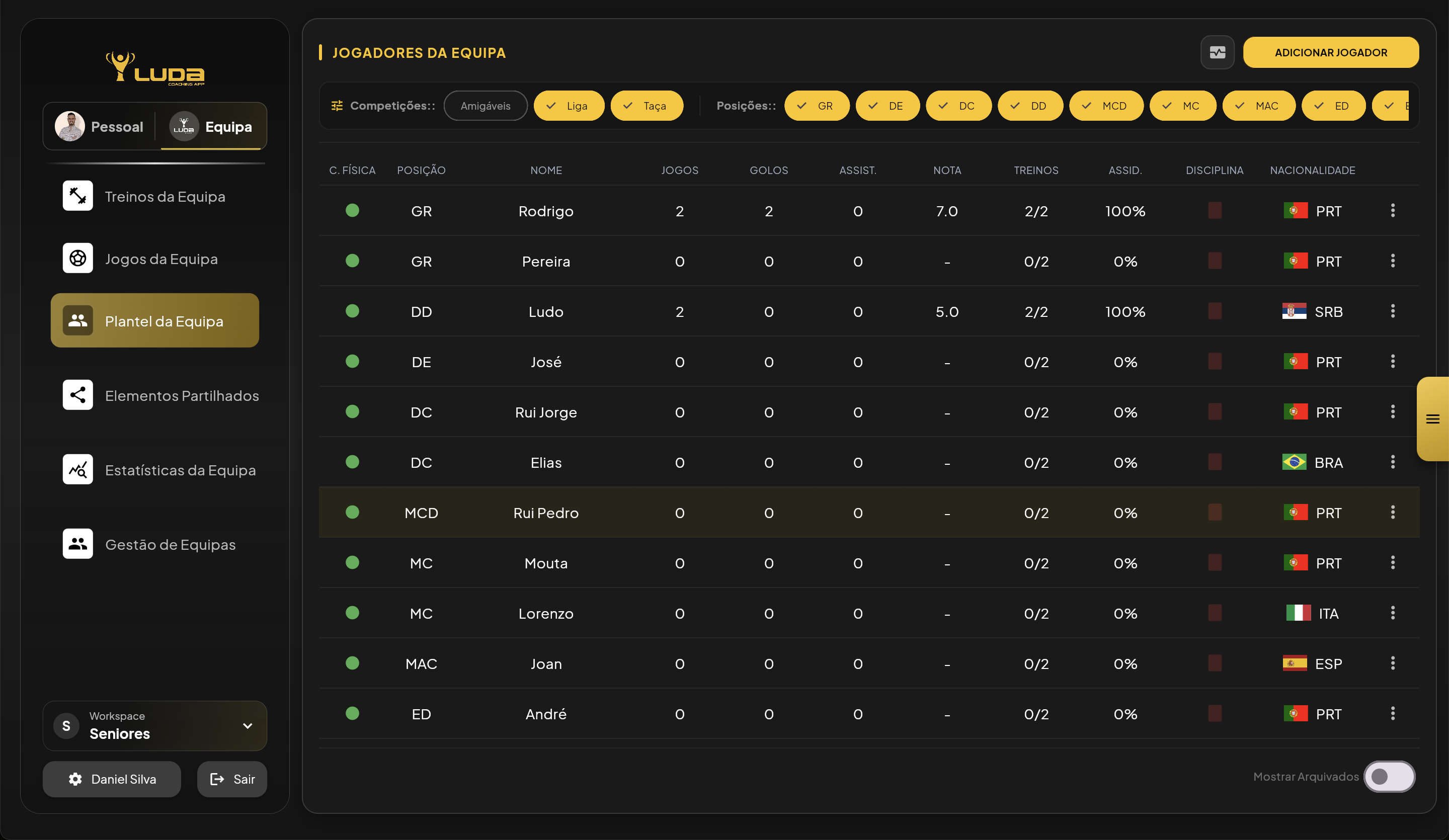Viewport: 1449px width, 840px height.
Task: Click the Adicionar Jogador button
Action: click(1331, 52)
